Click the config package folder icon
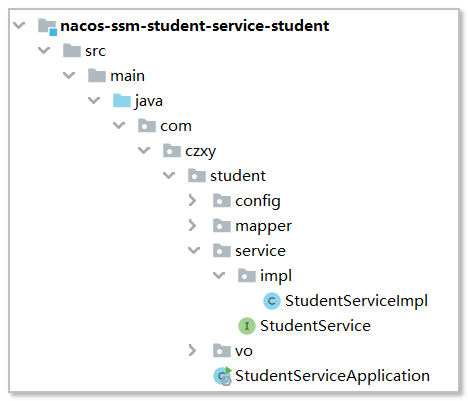 click(x=222, y=201)
